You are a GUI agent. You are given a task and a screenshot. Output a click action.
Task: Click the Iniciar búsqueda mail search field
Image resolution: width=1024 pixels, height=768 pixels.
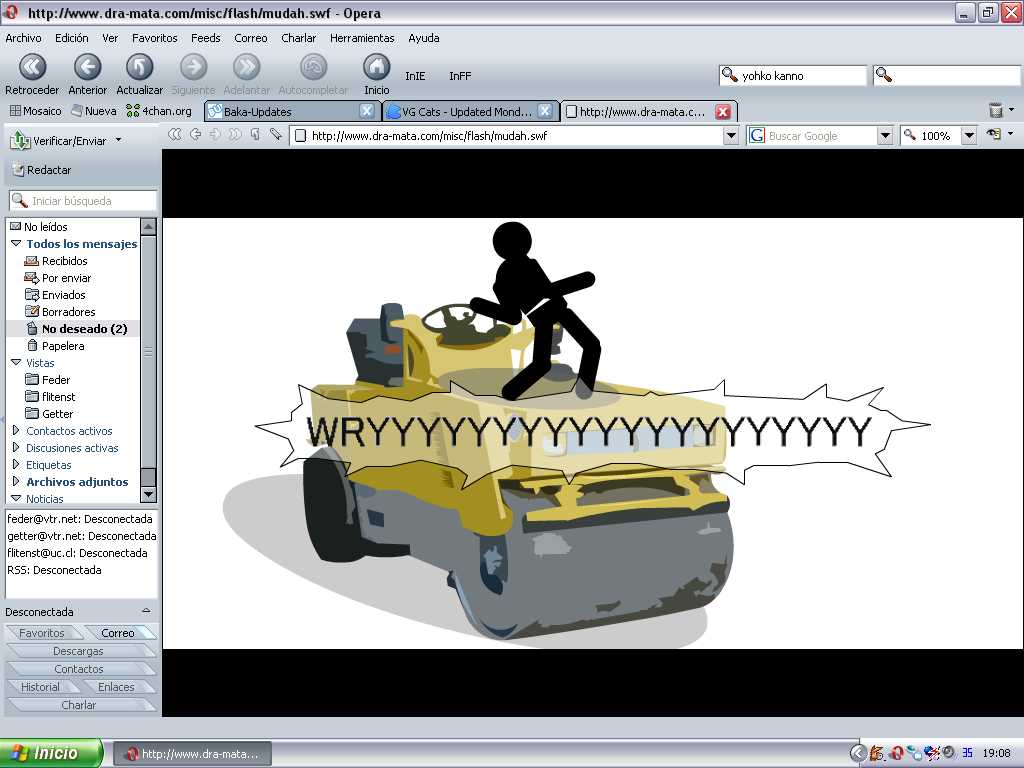83,200
